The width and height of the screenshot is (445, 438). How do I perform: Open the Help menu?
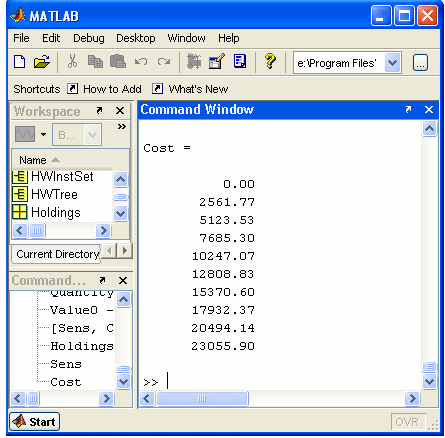[229, 38]
